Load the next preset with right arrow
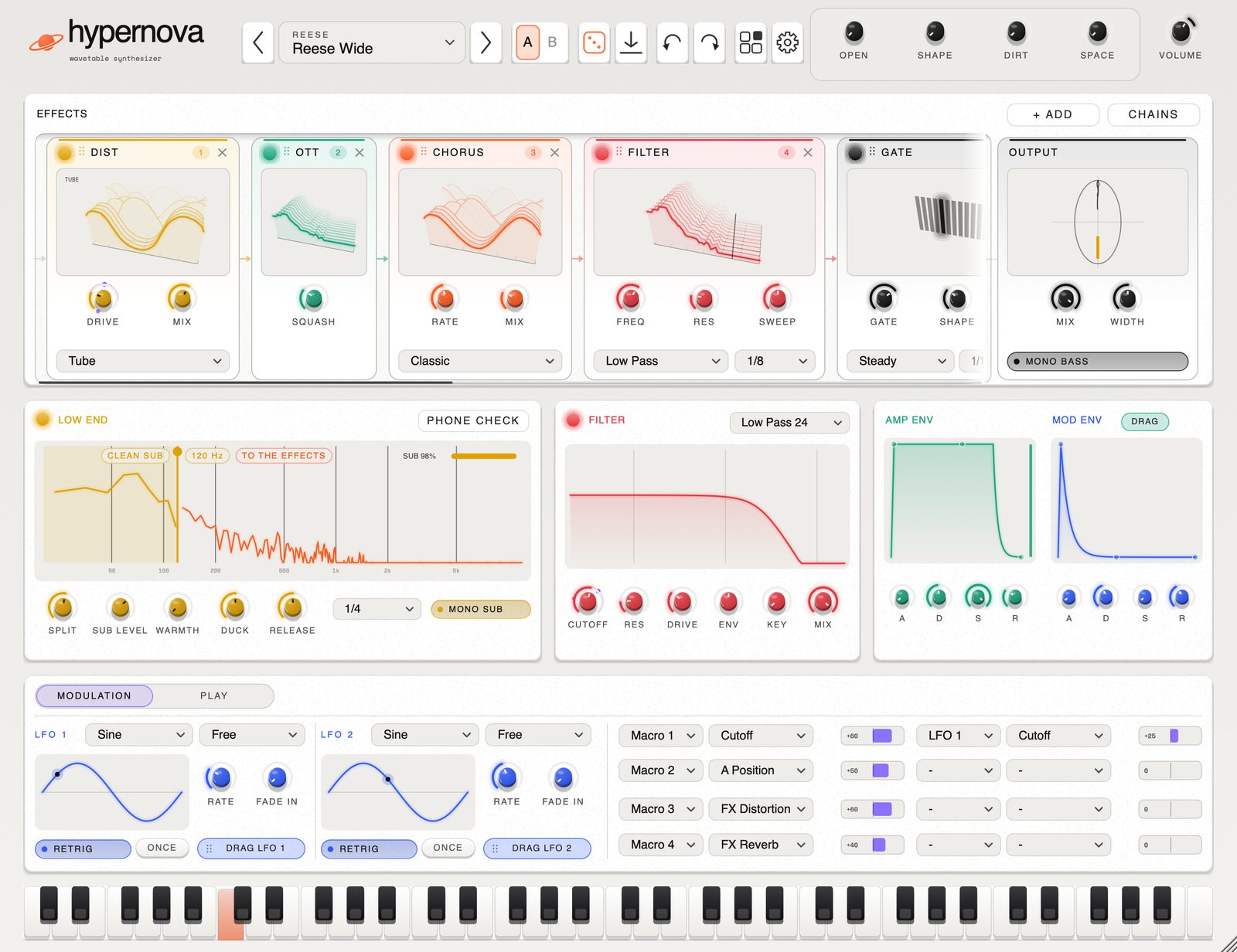The width and height of the screenshot is (1237, 952). click(x=486, y=42)
